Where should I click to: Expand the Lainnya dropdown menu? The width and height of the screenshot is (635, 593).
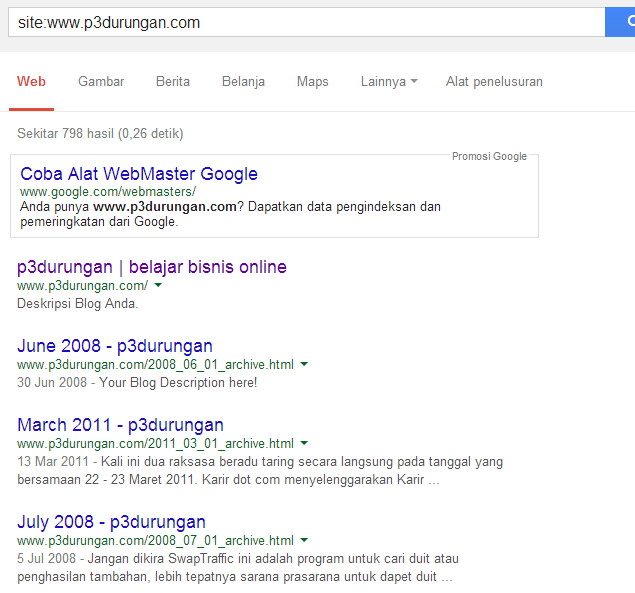tap(389, 81)
